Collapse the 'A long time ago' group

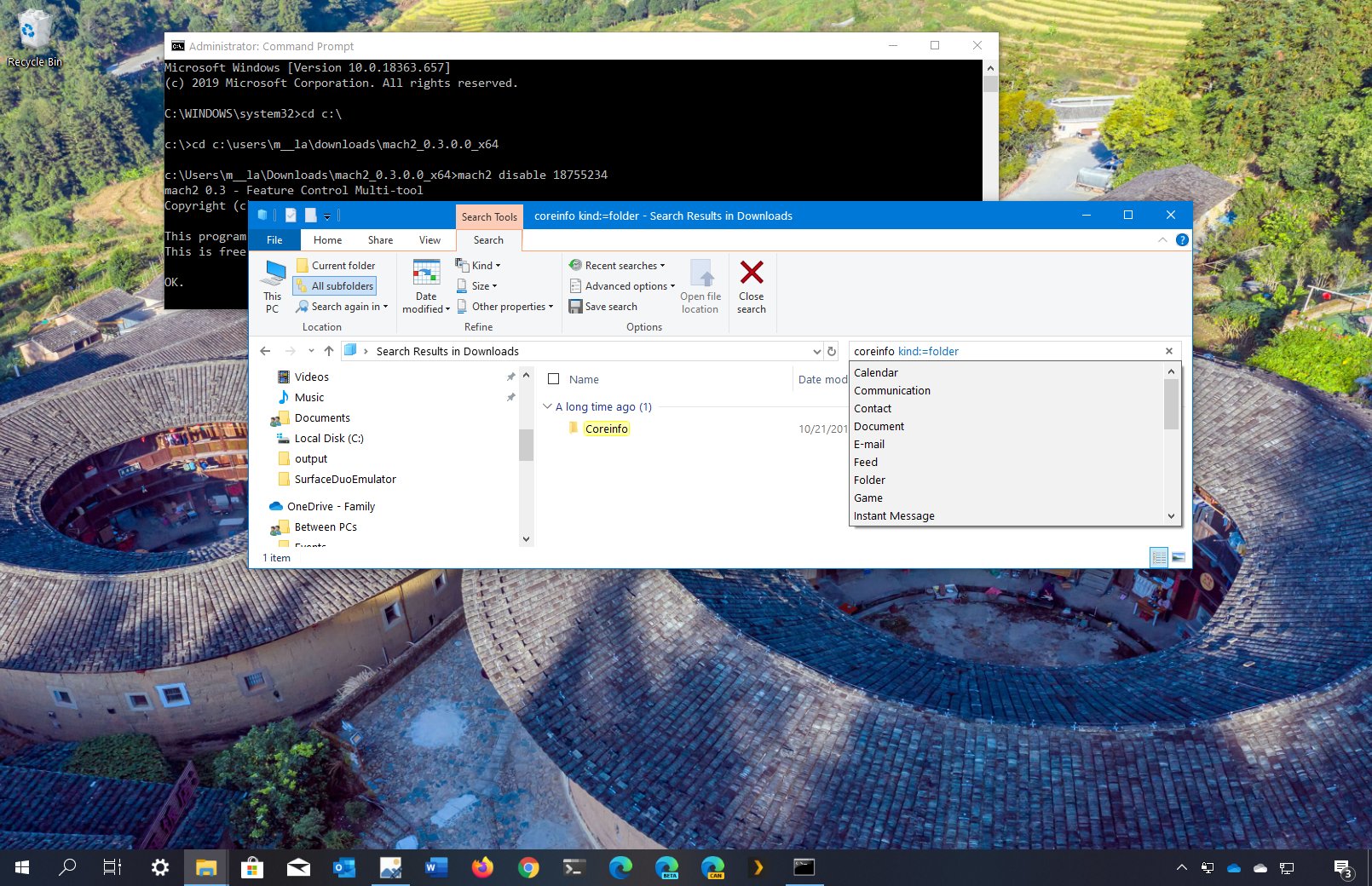547,406
